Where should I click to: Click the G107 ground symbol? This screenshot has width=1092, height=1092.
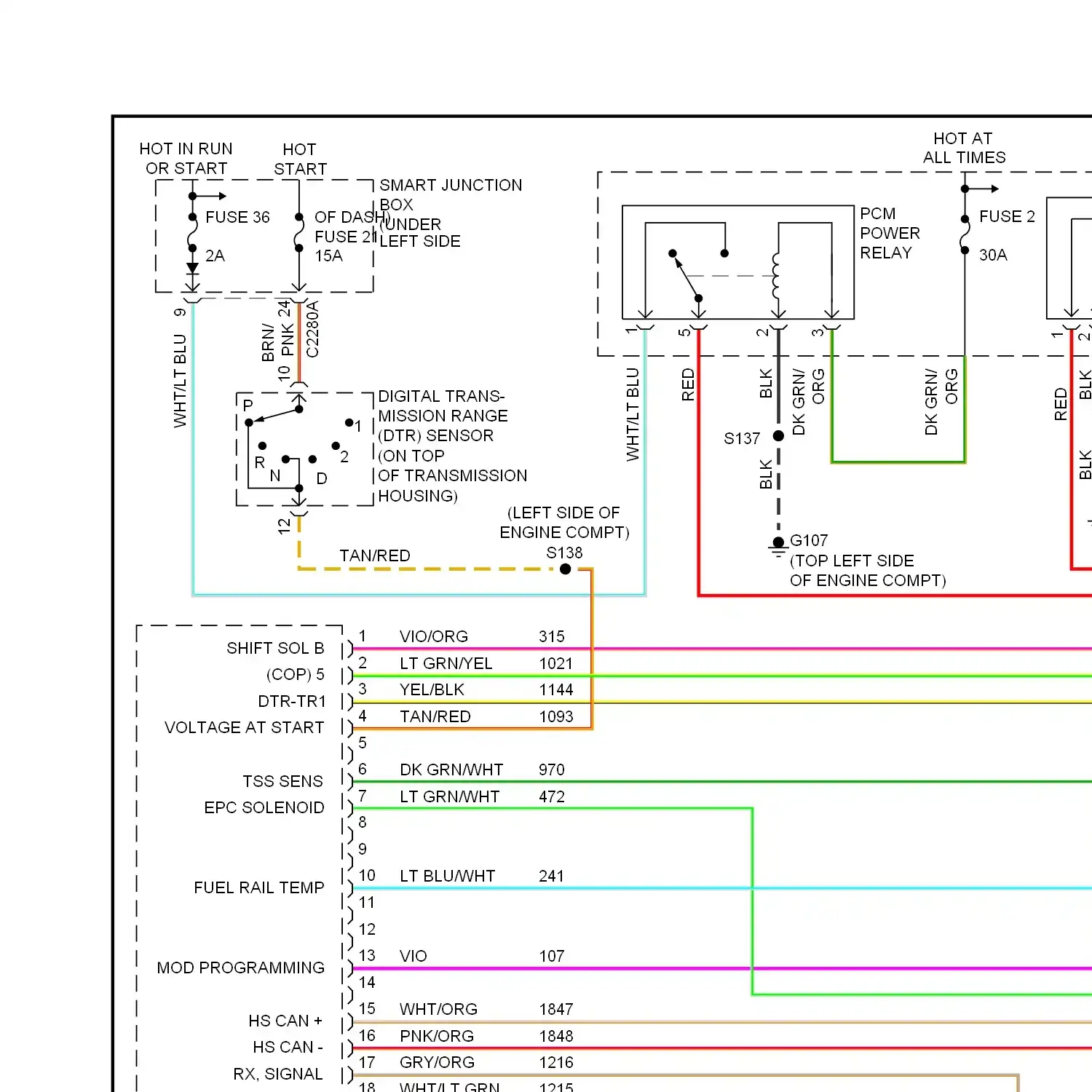(778, 546)
